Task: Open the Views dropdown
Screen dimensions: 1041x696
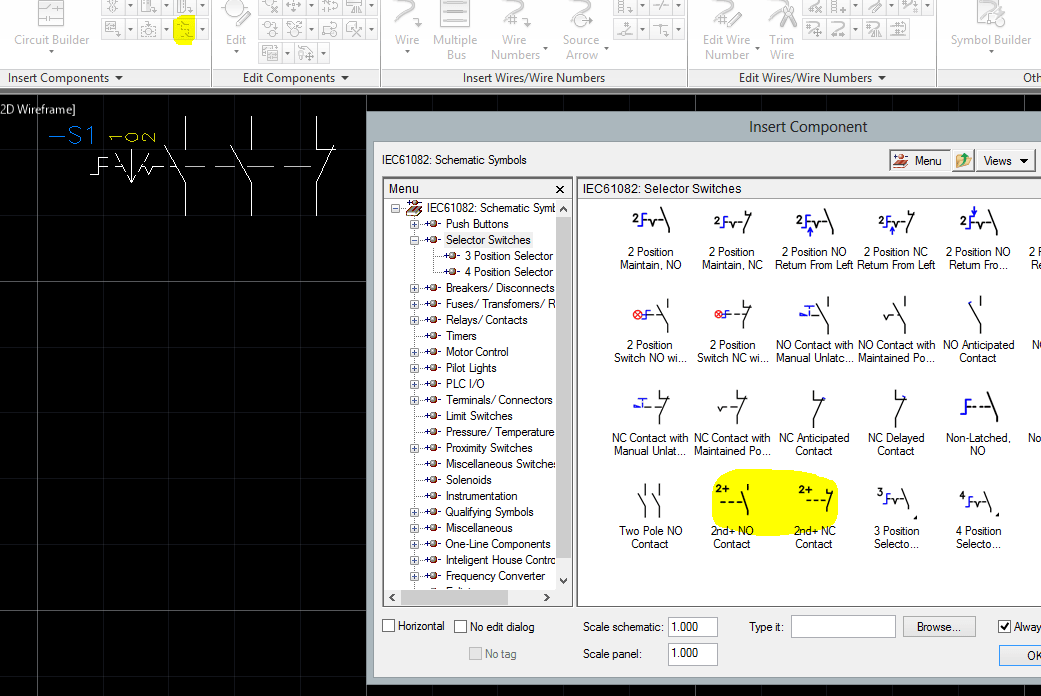Action: click(x=1005, y=161)
